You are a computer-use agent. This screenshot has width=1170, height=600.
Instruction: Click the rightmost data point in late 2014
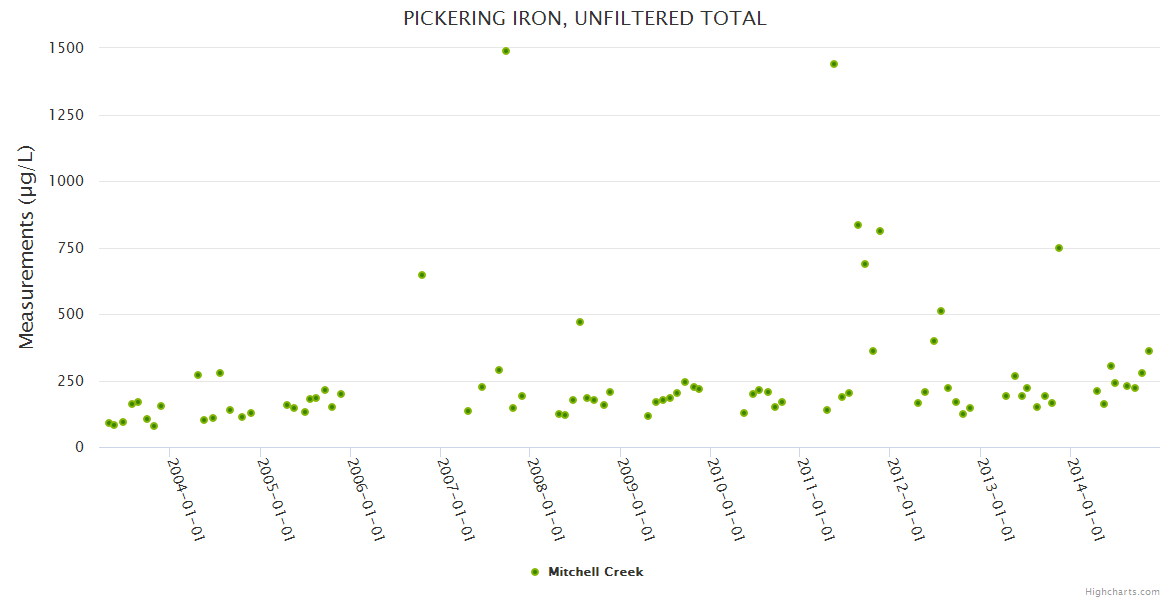(x=1149, y=351)
